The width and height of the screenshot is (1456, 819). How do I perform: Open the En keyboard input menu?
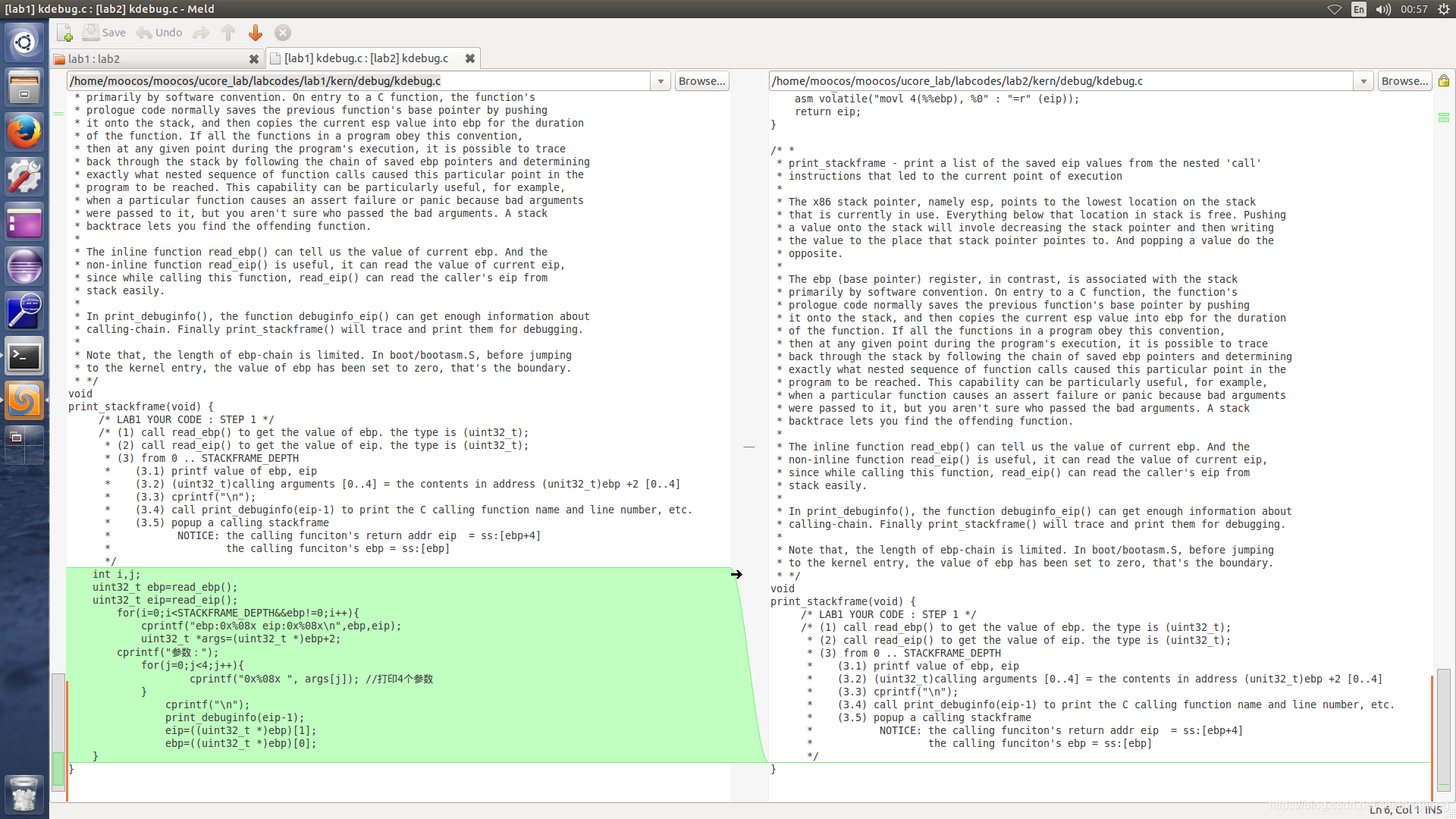[x=1359, y=9]
